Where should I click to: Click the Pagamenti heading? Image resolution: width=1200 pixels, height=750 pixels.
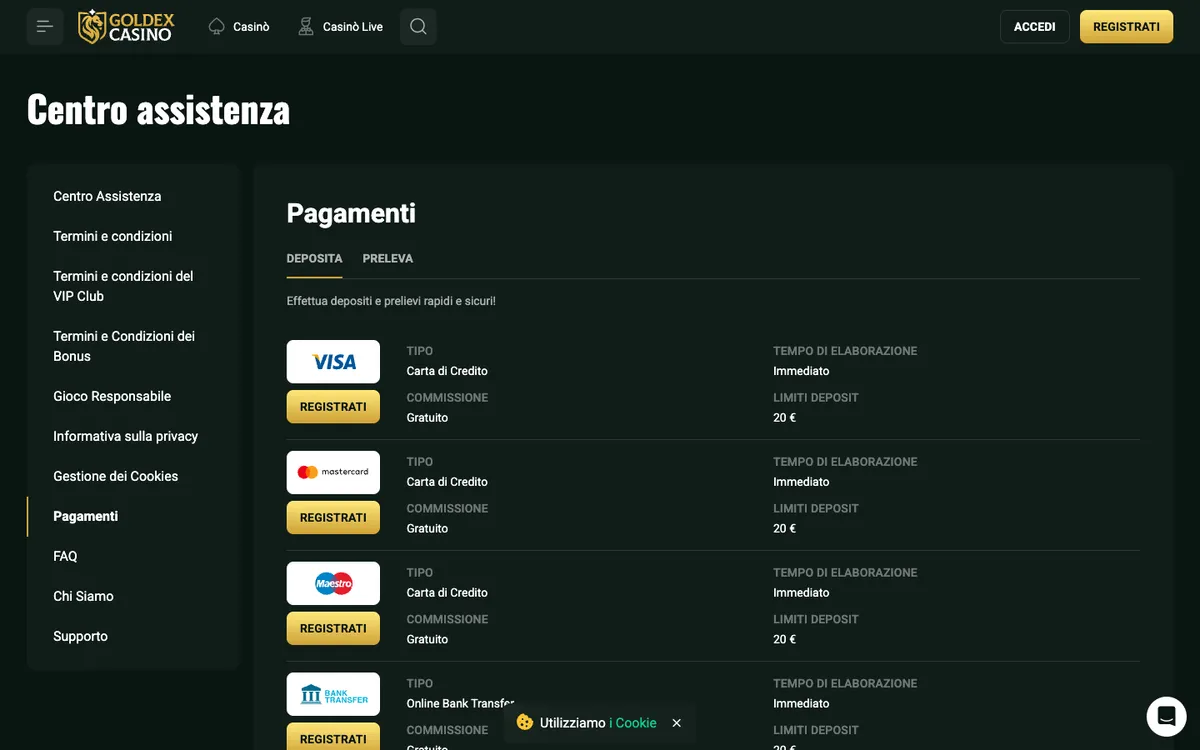coord(351,213)
